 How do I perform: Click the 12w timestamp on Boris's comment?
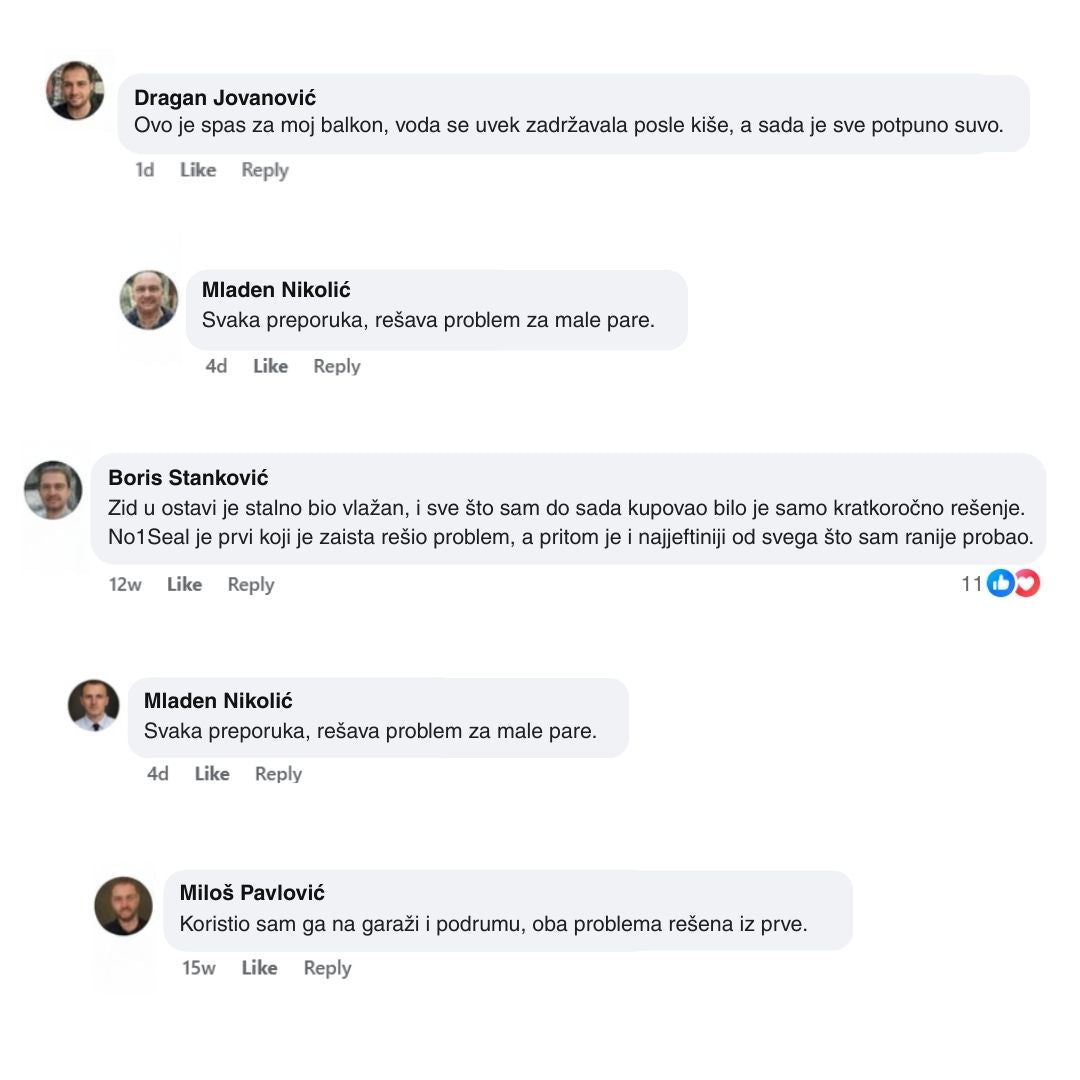tap(125, 584)
